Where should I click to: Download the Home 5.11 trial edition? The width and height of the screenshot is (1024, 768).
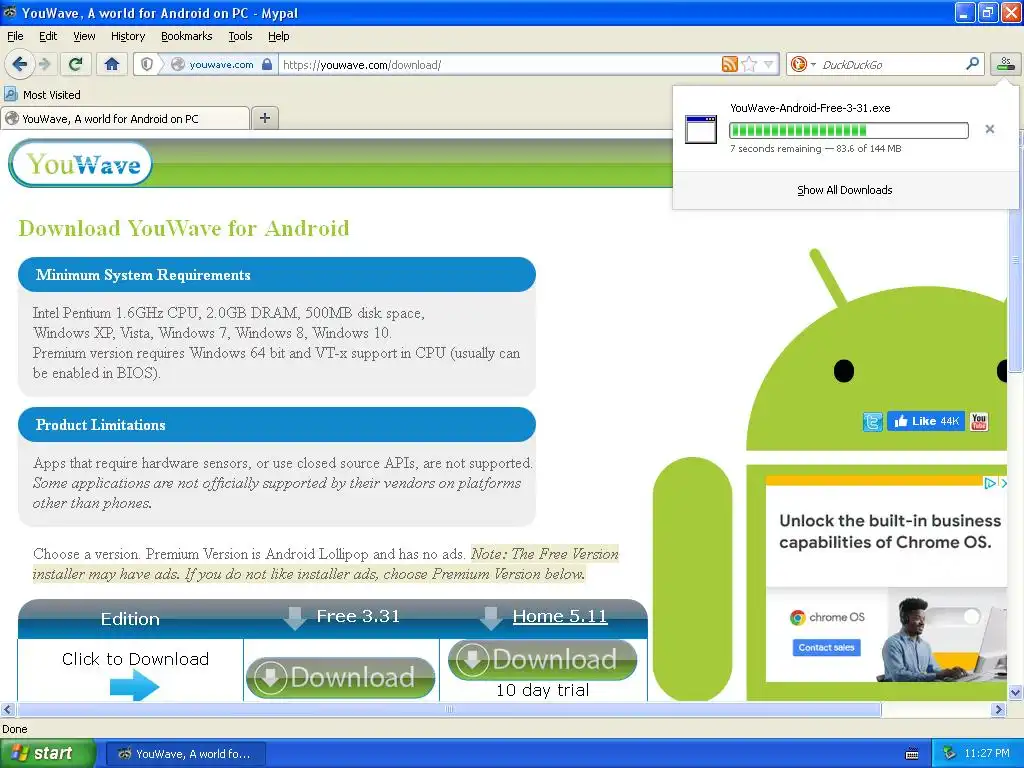(x=542, y=660)
